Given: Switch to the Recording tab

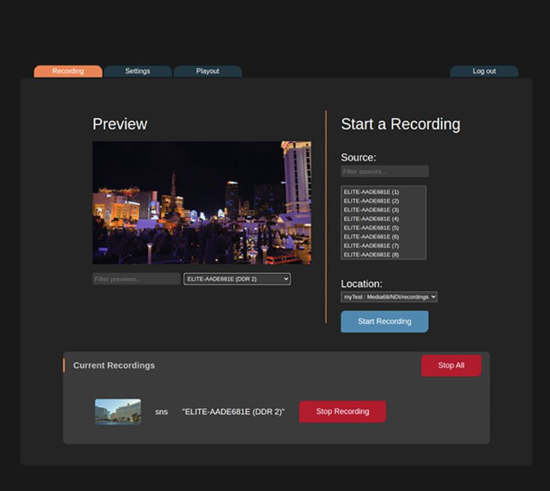Looking at the screenshot, I should (68, 71).
